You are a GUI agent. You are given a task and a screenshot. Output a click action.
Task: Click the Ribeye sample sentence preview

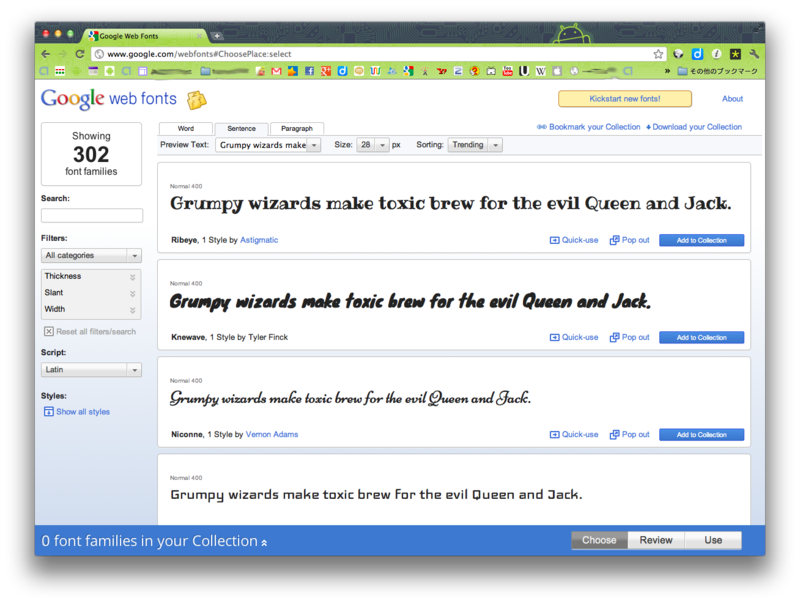tap(451, 204)
